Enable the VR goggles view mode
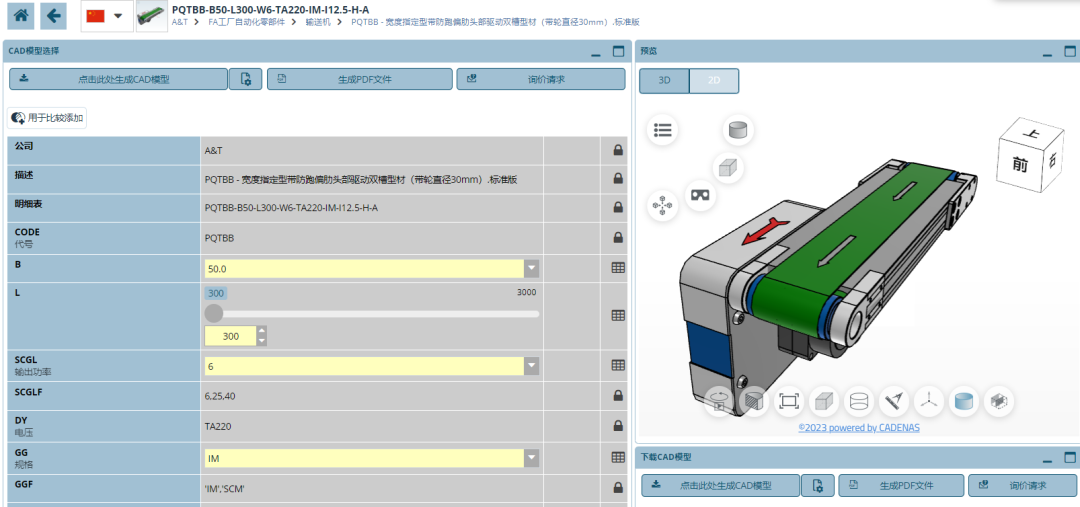This screenshot has height=507, width=1080. click(x=700, y=195)
